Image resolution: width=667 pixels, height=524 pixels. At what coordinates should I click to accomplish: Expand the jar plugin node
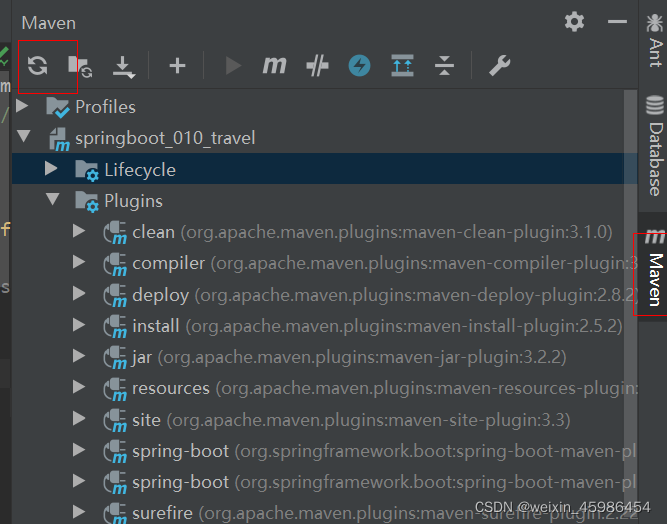point(79,356)
